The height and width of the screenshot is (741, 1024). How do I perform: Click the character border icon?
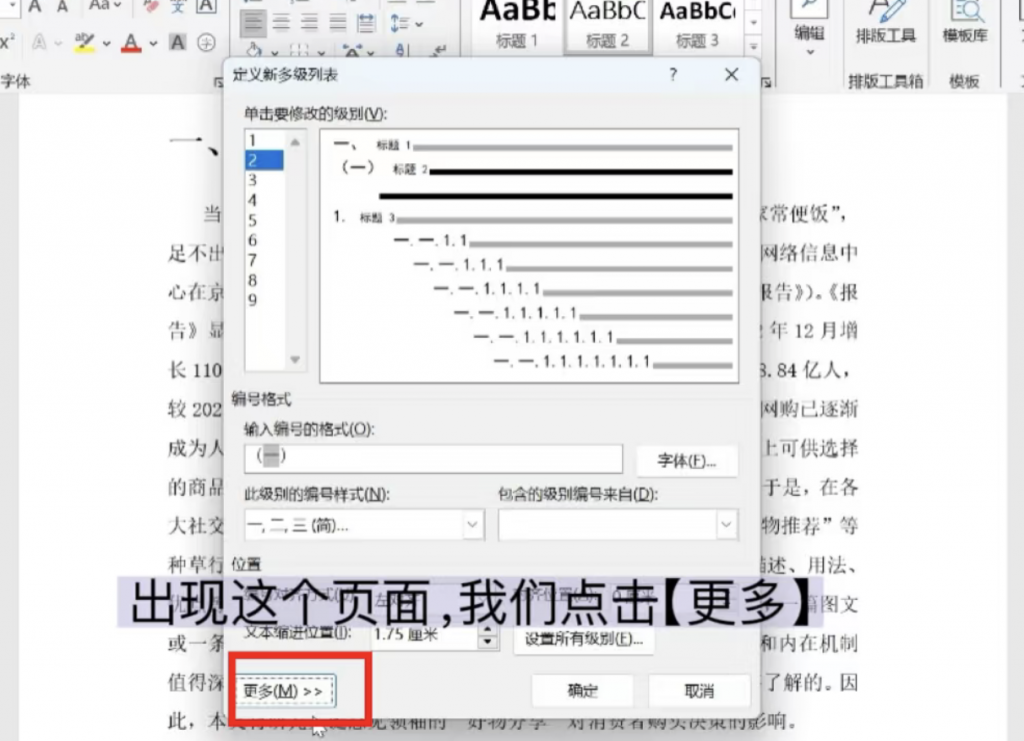pos(206,7)
